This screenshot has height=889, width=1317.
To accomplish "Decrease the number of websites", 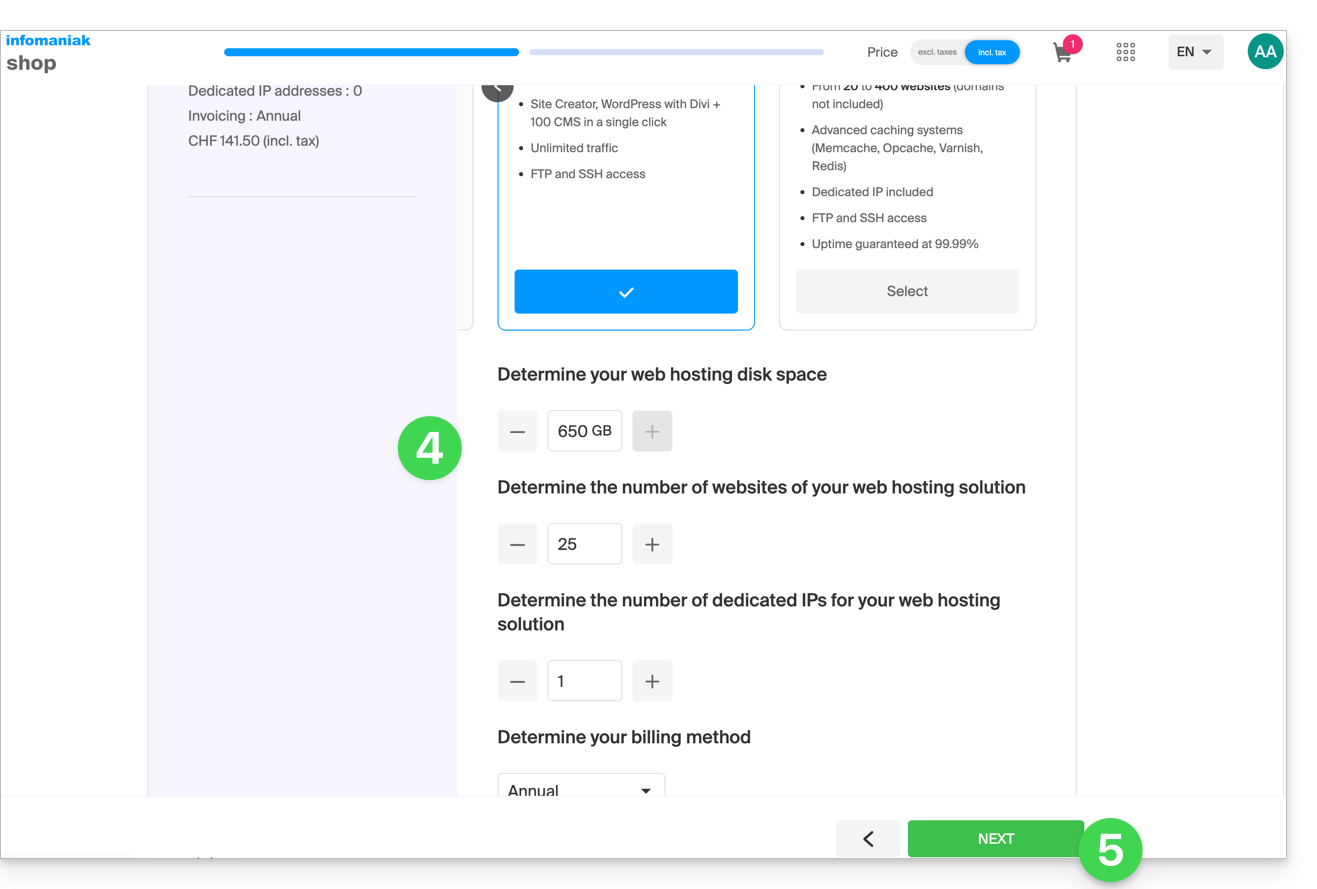I will pyautogui.click(x=517, y=544).
